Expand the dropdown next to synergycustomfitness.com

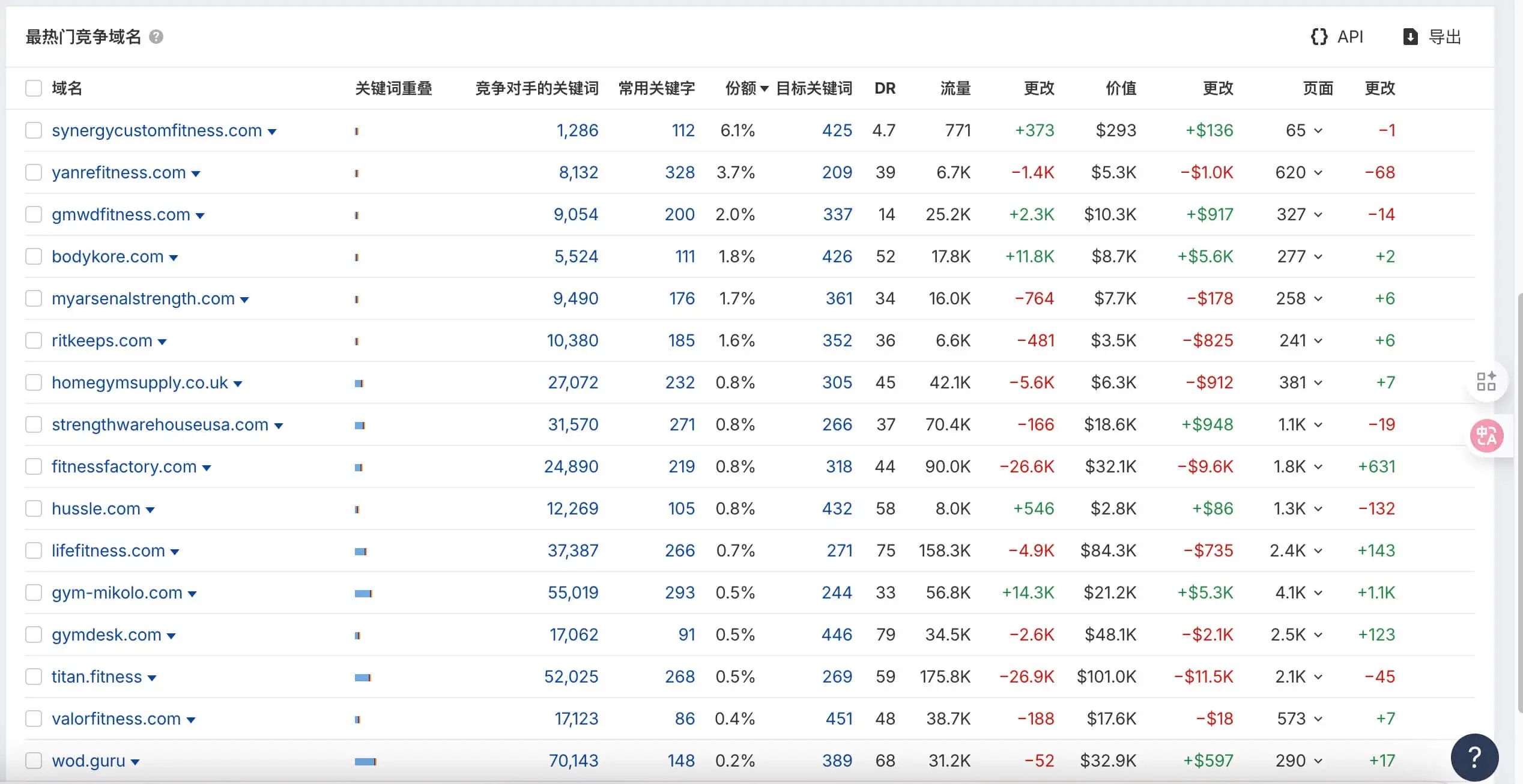272,131
